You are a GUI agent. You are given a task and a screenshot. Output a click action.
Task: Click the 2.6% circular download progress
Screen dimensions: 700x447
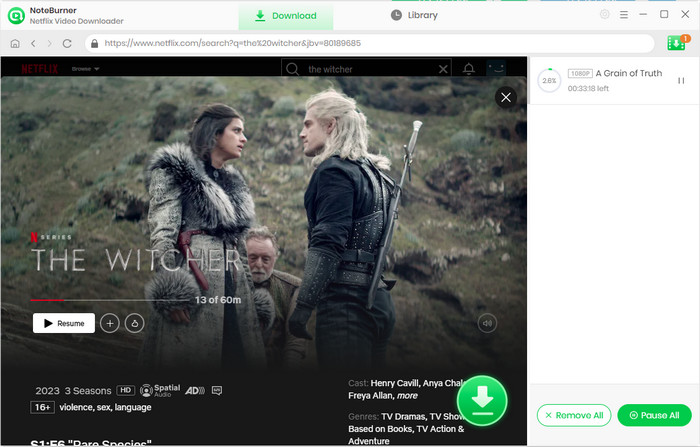(x=549, y=80)
